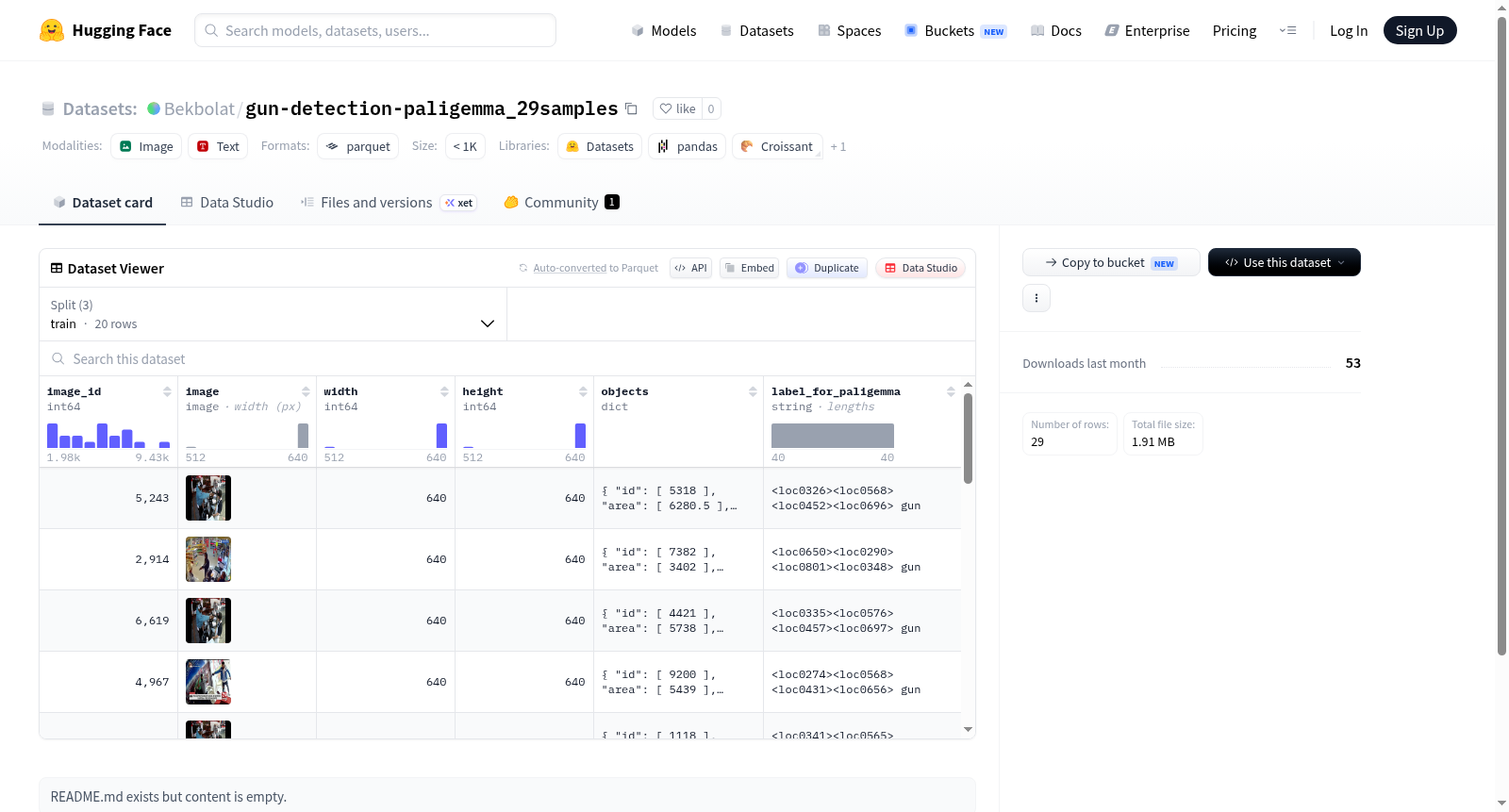
Task: Switch to Files and versions tab
Action: (x=389, y=203)
